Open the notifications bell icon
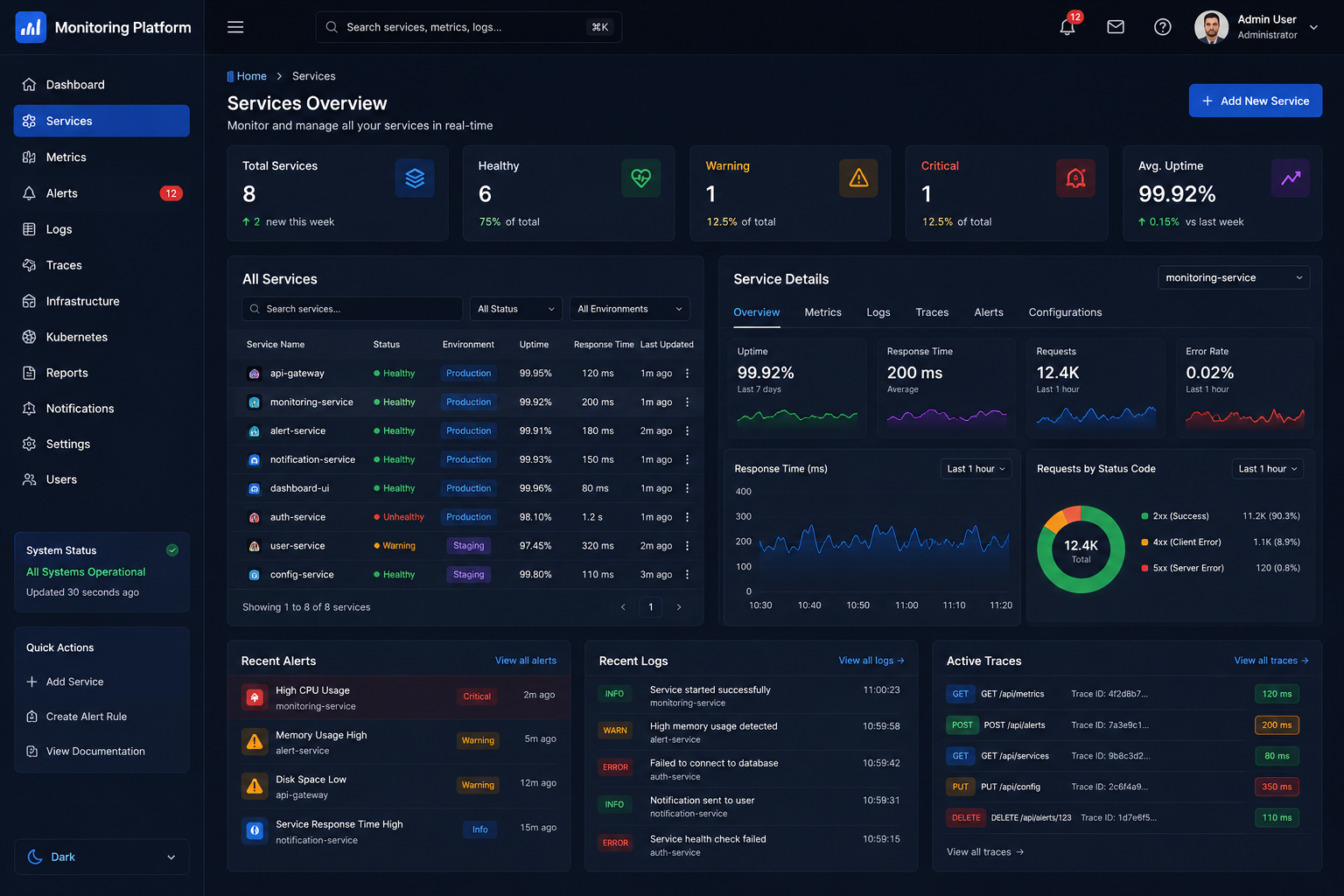The height and width of the screenshot is (896, 1344). click(x=1067, y=27)
